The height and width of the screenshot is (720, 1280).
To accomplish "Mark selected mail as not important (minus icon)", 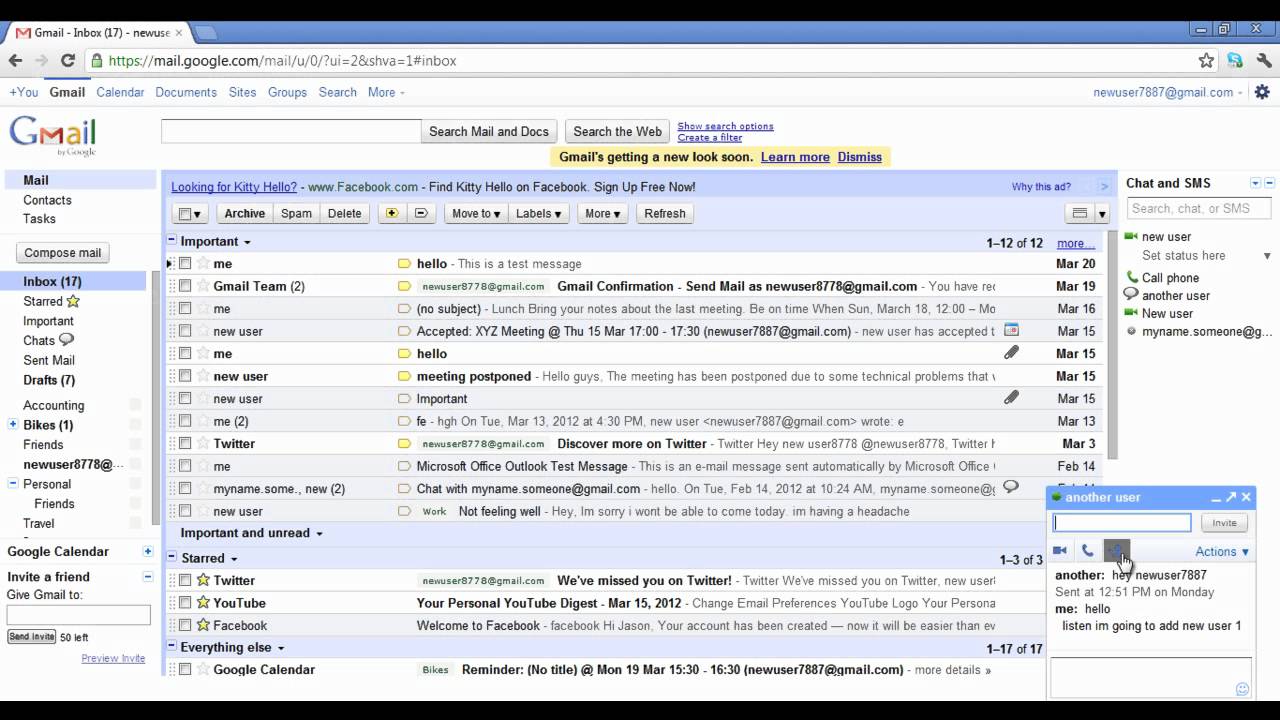I will point(421,213).
